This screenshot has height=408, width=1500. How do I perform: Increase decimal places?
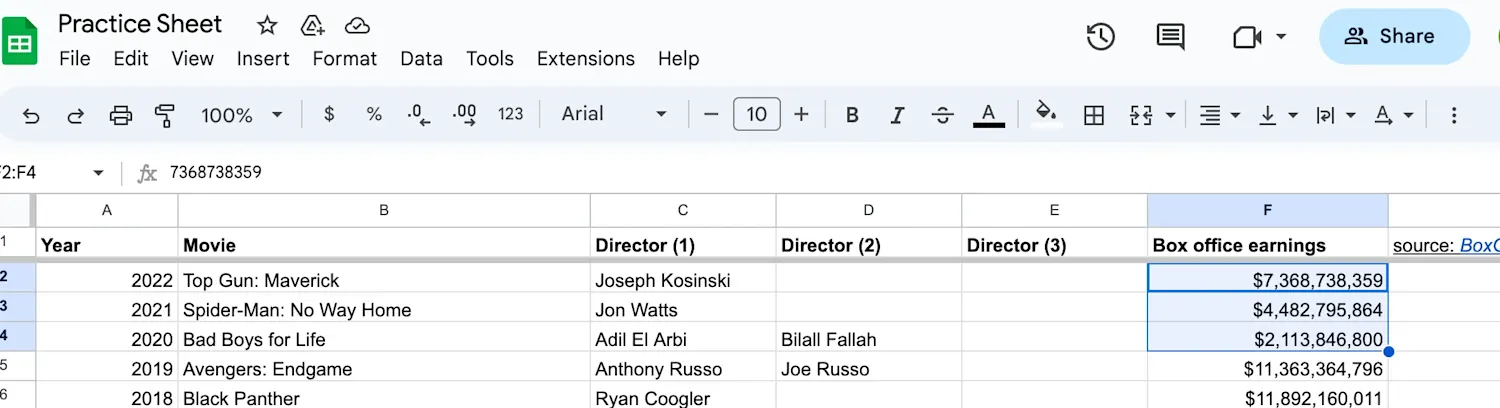pos(464,115)
